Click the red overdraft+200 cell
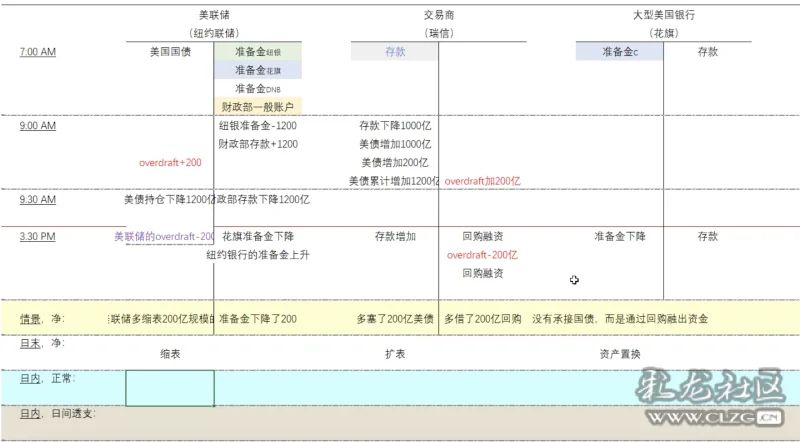The width and height of the screenshot is (800, 442). 170,162
